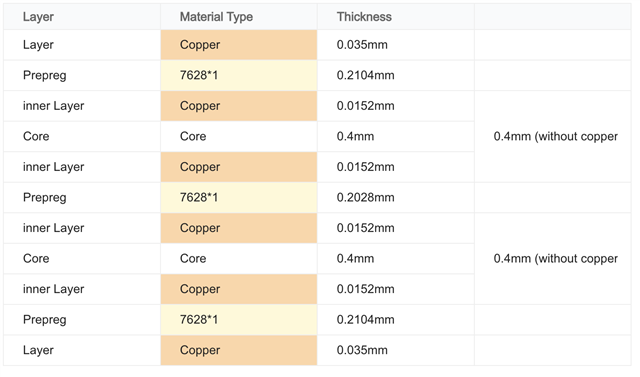
Task: Select the 7628*1 cell beside 0.2028mm
Action: [239, 197]
